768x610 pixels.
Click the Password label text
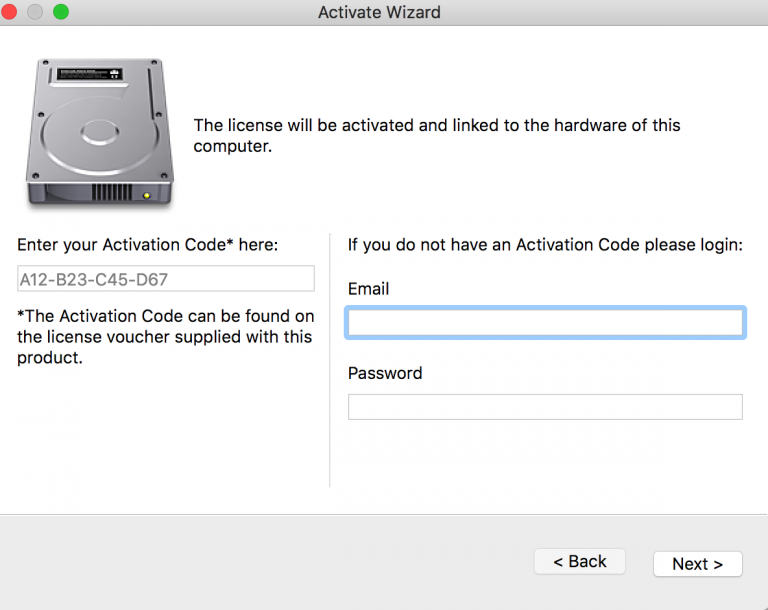(x=385, y=373)
